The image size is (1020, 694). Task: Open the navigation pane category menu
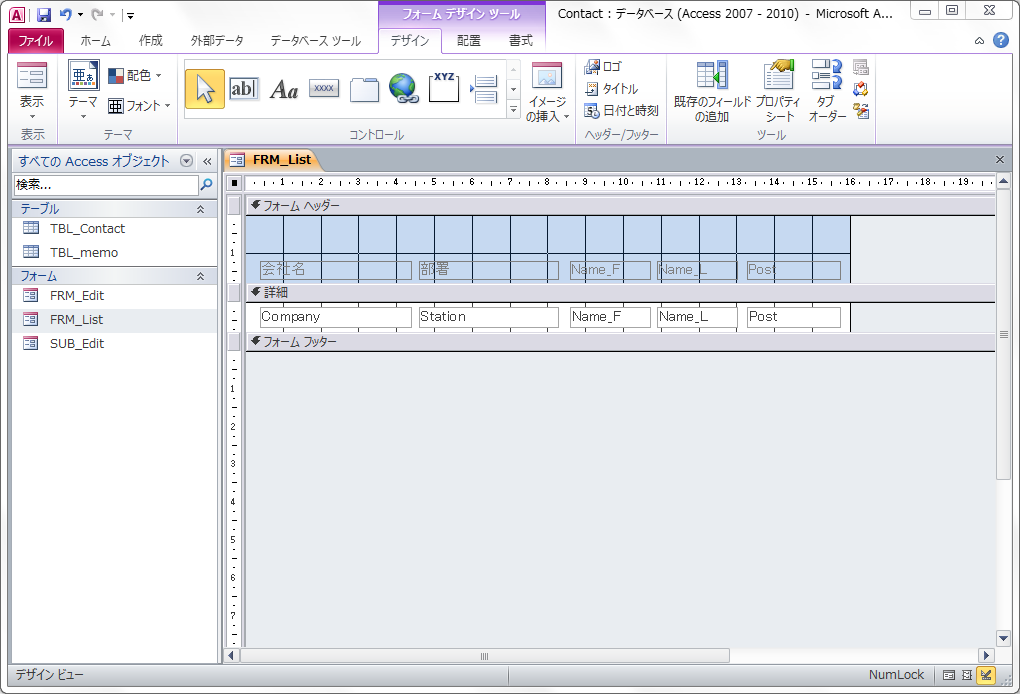tap(186, 161)
